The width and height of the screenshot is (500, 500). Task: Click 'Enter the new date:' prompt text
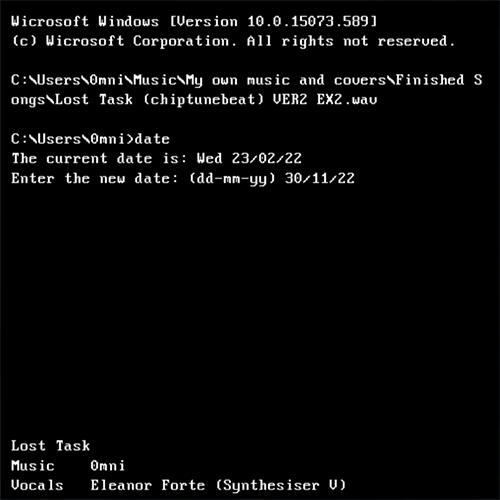(x=95, y=178)
